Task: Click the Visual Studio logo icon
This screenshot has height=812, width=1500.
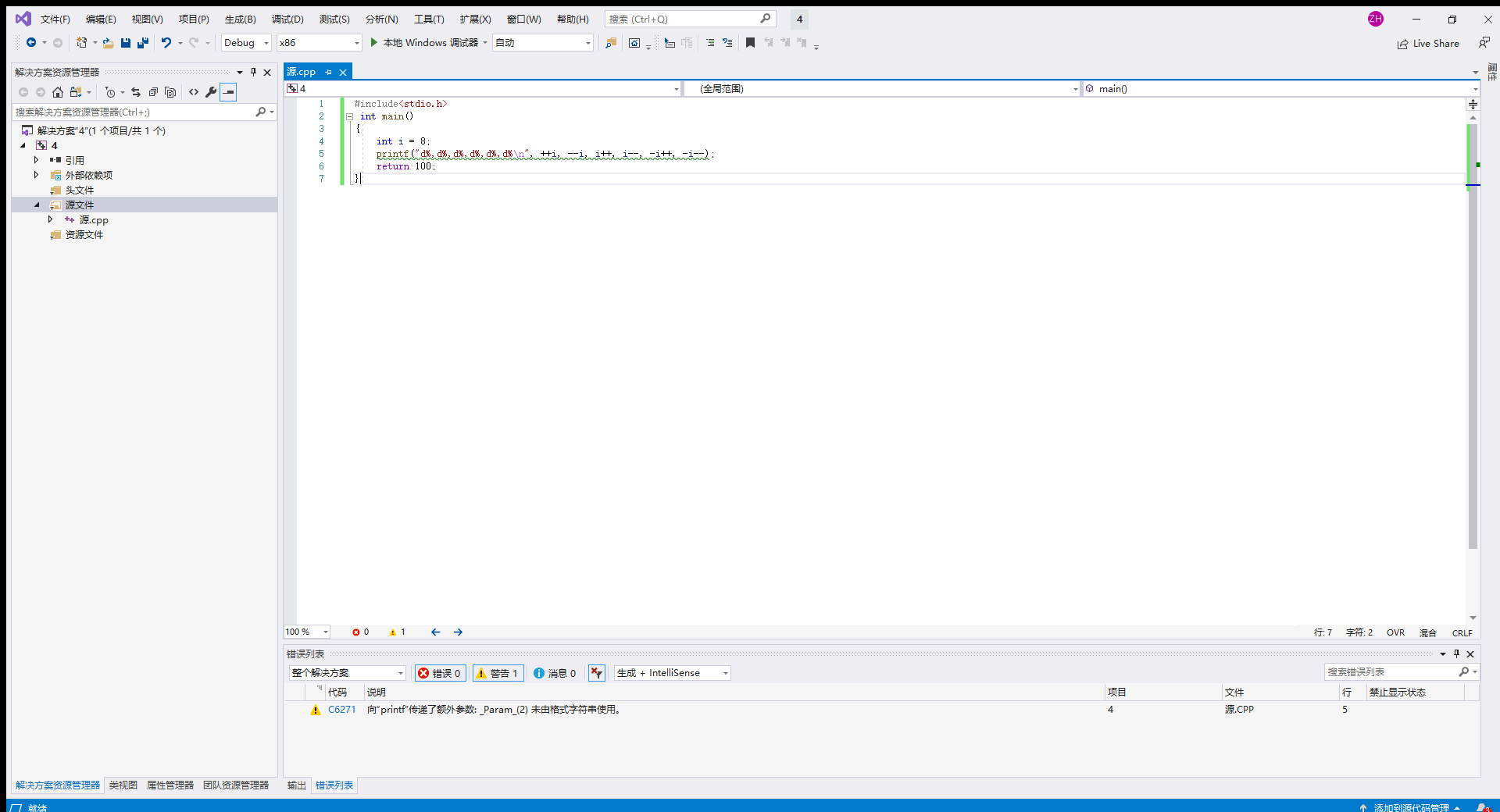Action: [23, 19]
